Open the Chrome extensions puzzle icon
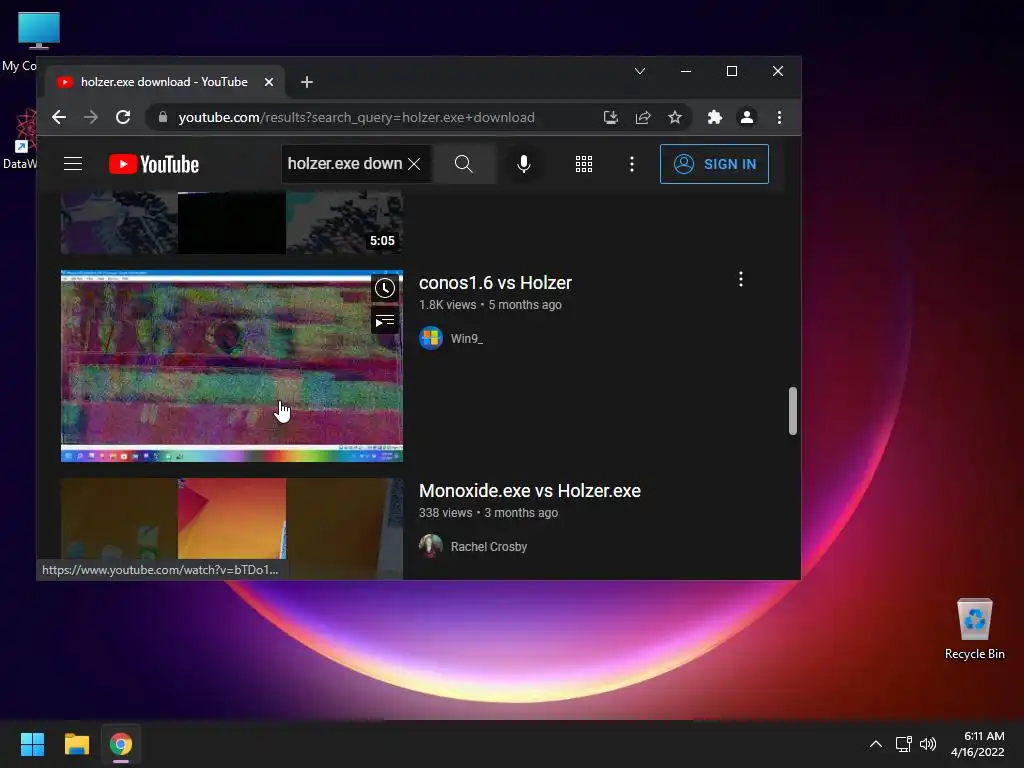This screenshot has height=768, width=1024. pos(714,118)
